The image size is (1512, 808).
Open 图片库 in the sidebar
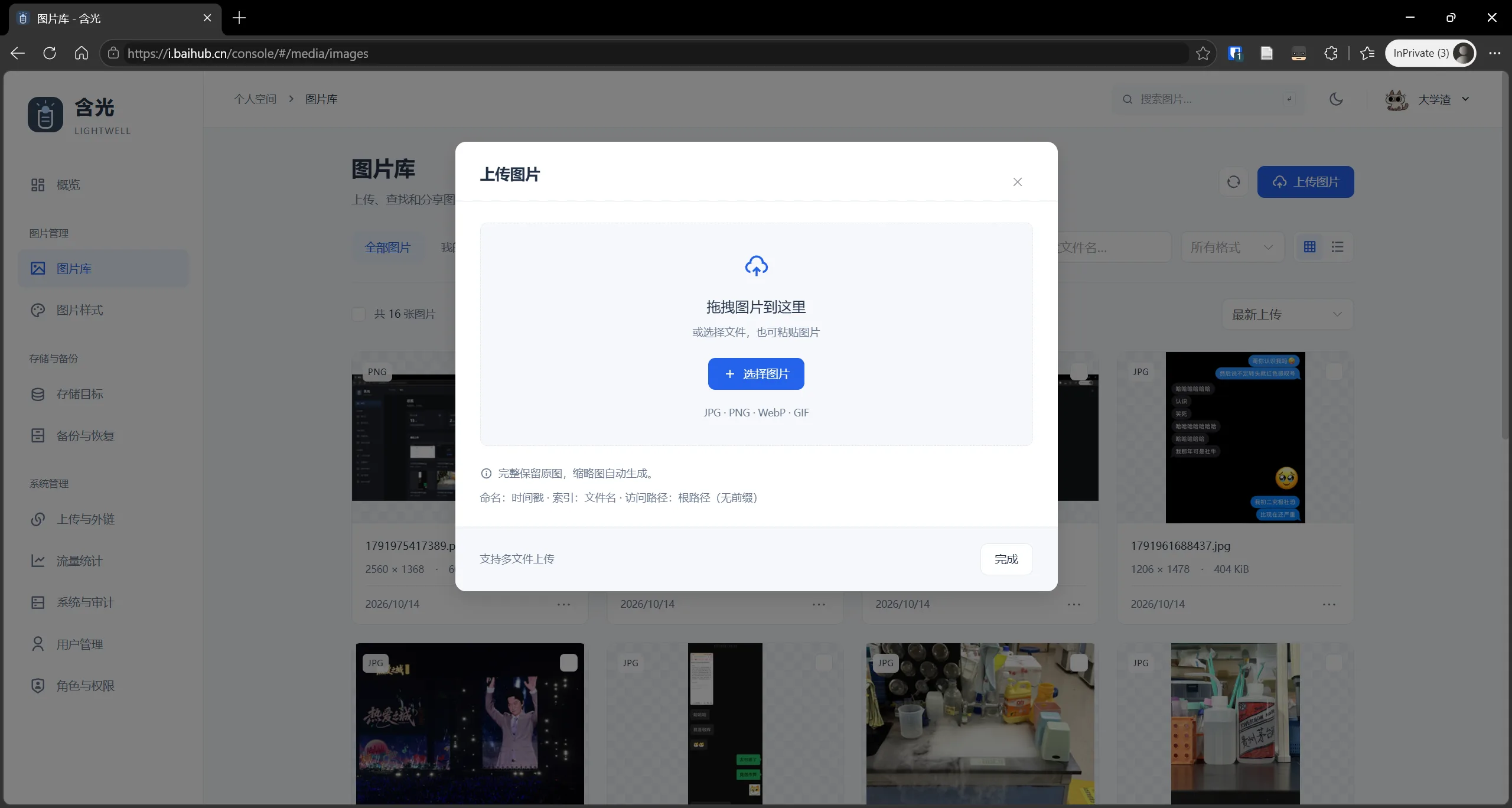[103, 268]
